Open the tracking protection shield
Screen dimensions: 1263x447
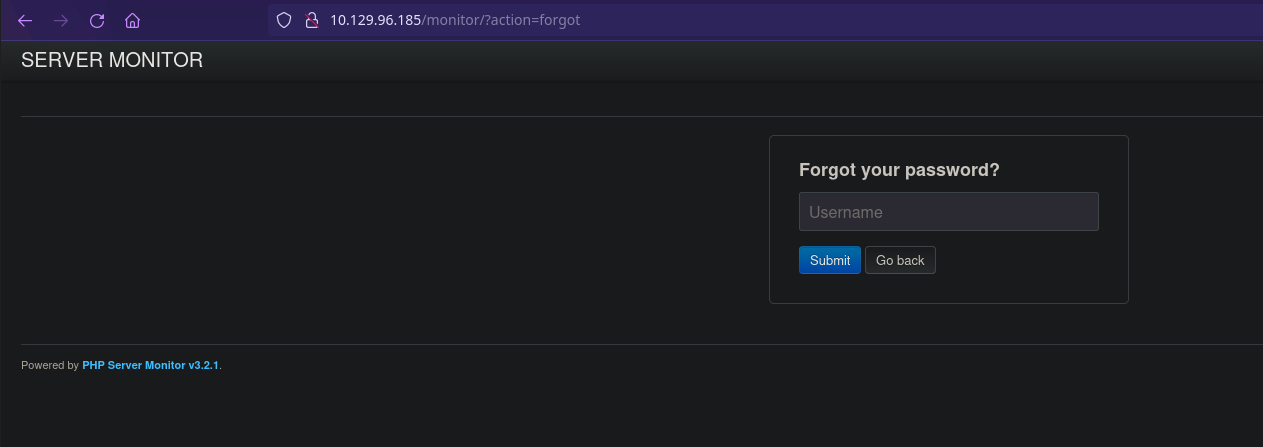(284, 20)
